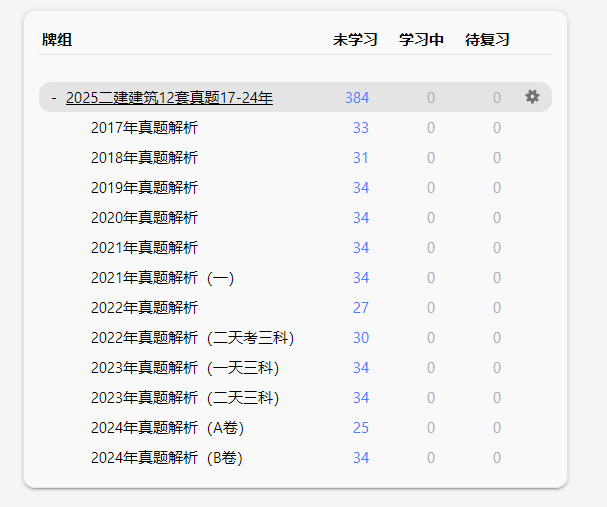
Task: Select 2023年真题解析（一天三科）subdeck
Action: click(184, 368)
